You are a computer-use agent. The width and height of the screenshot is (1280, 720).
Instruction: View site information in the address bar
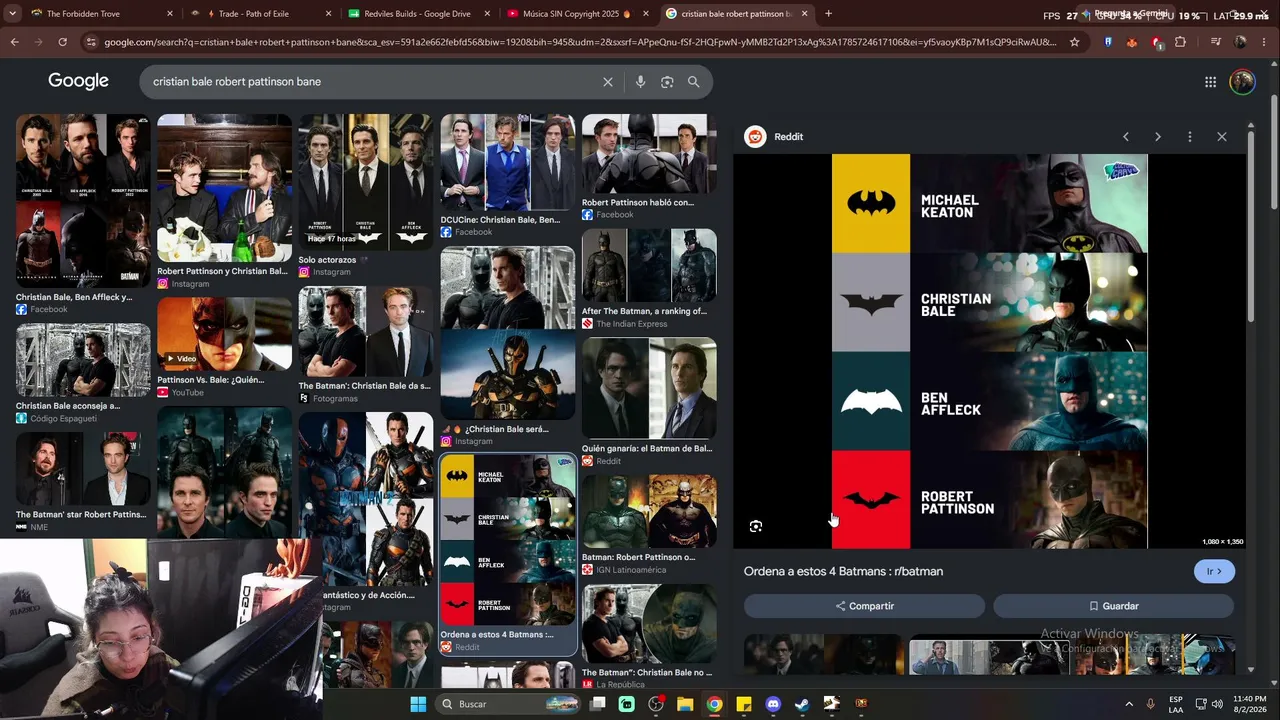point(91,42)
